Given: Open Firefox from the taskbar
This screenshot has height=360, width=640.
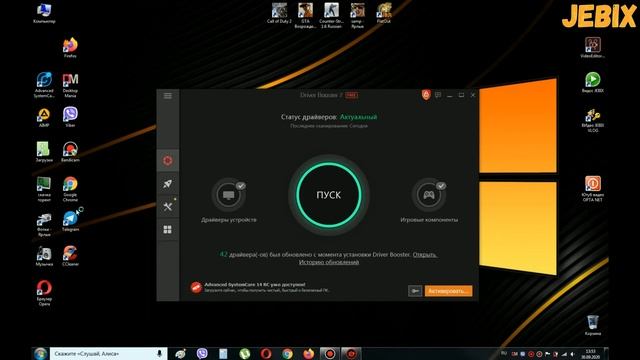Looking at the screenshot, I should pos(309,353).
